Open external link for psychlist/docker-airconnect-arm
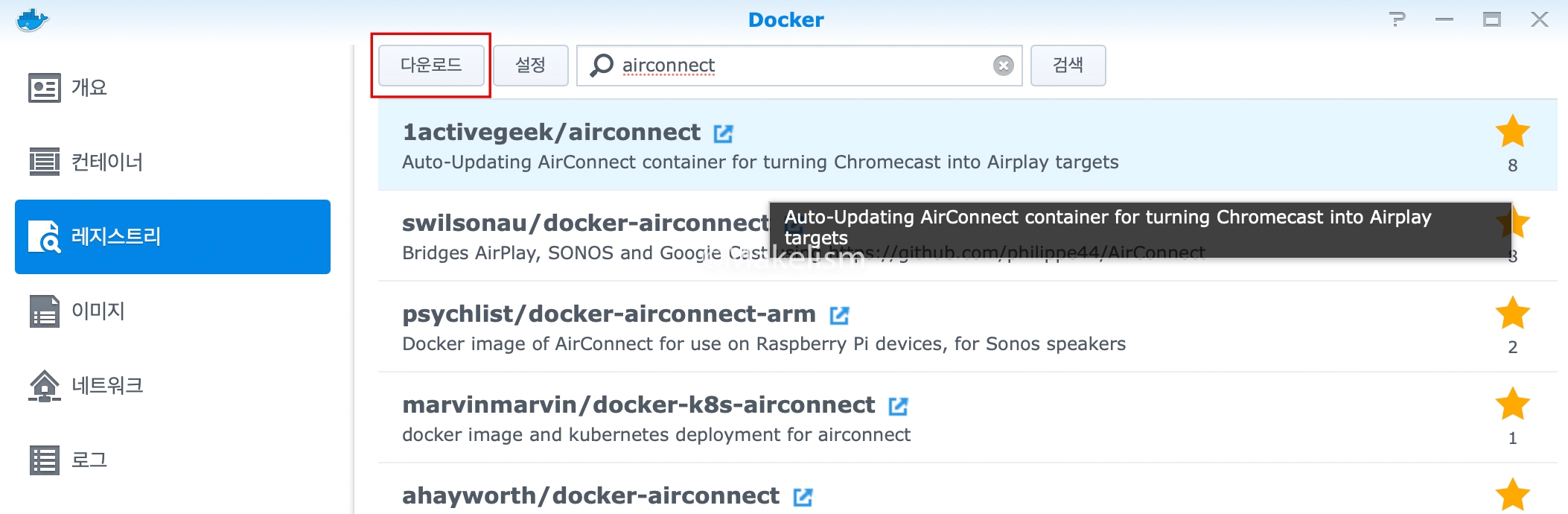This screenshot has height=514, width=1568. pos(839,315)
